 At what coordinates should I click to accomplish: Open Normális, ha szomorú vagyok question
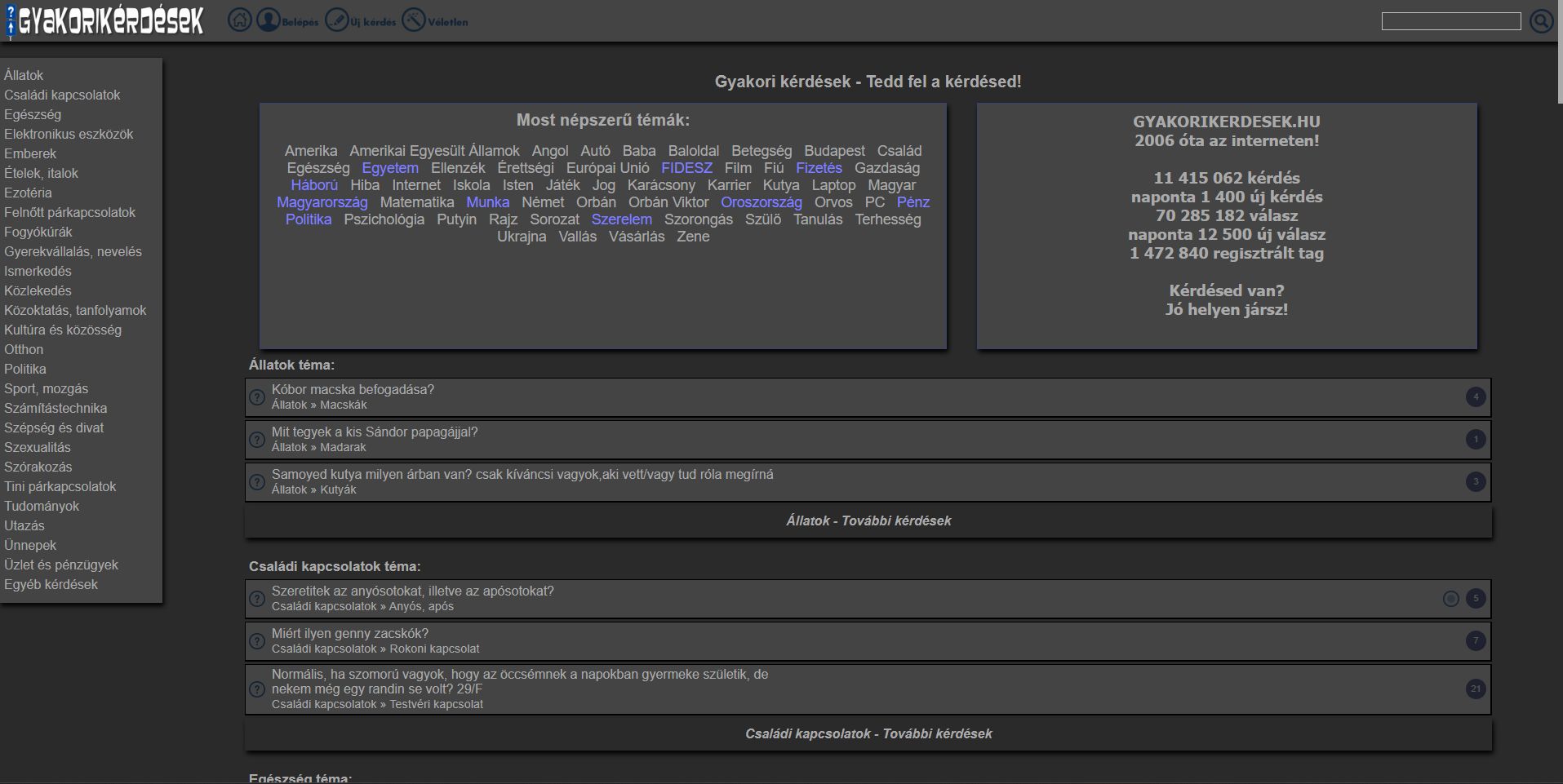[520, 682]
